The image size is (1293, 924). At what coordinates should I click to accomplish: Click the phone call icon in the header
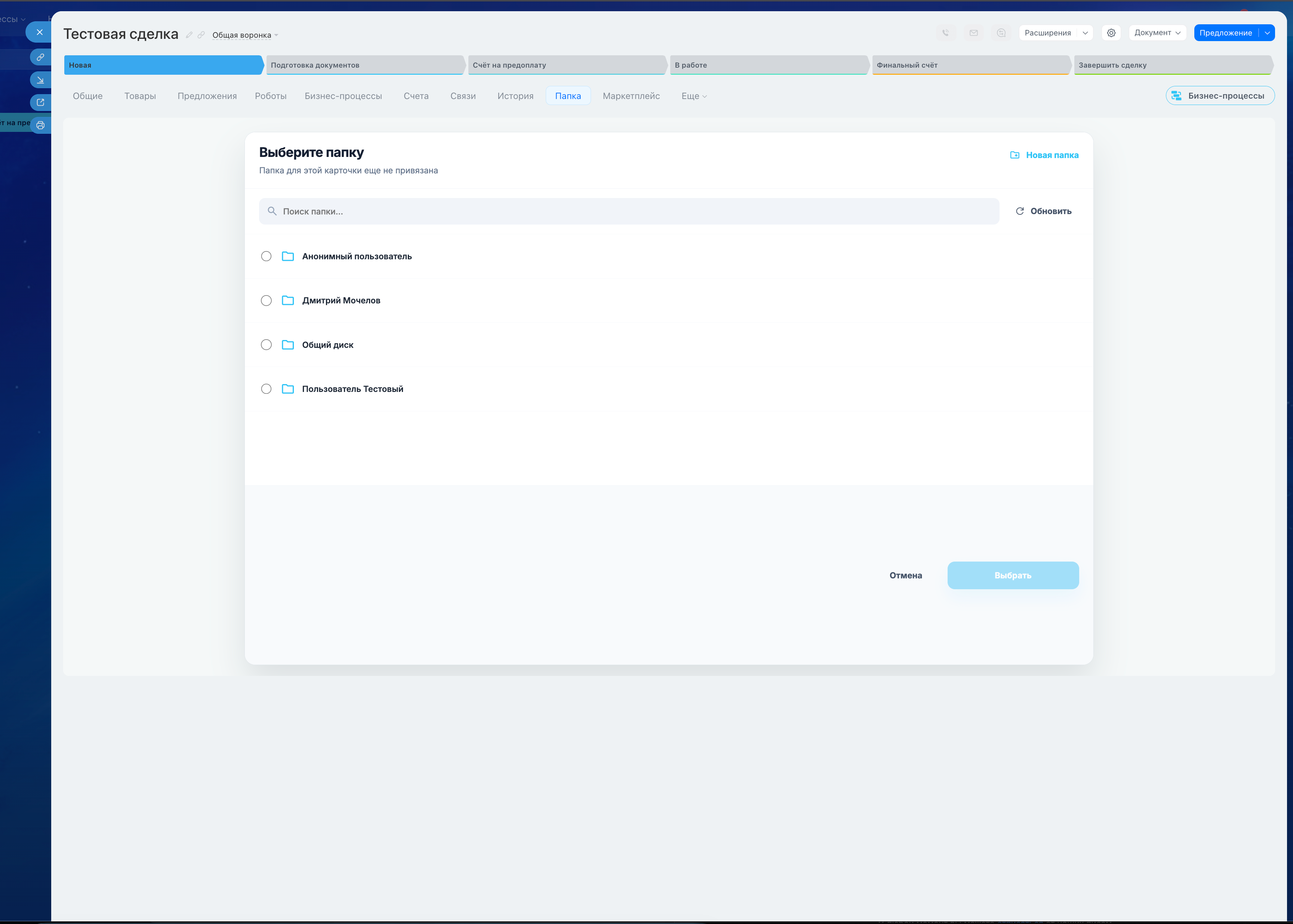(x=945, y=33)
